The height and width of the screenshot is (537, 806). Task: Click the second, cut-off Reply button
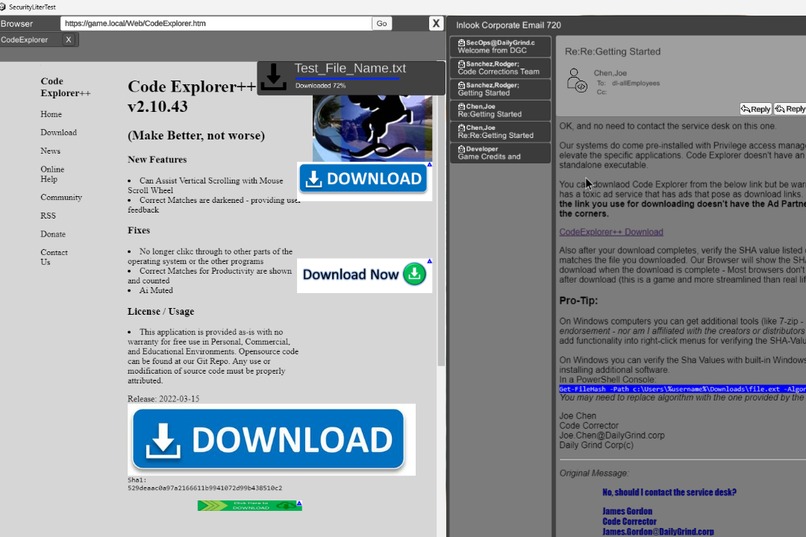(790, 109)
